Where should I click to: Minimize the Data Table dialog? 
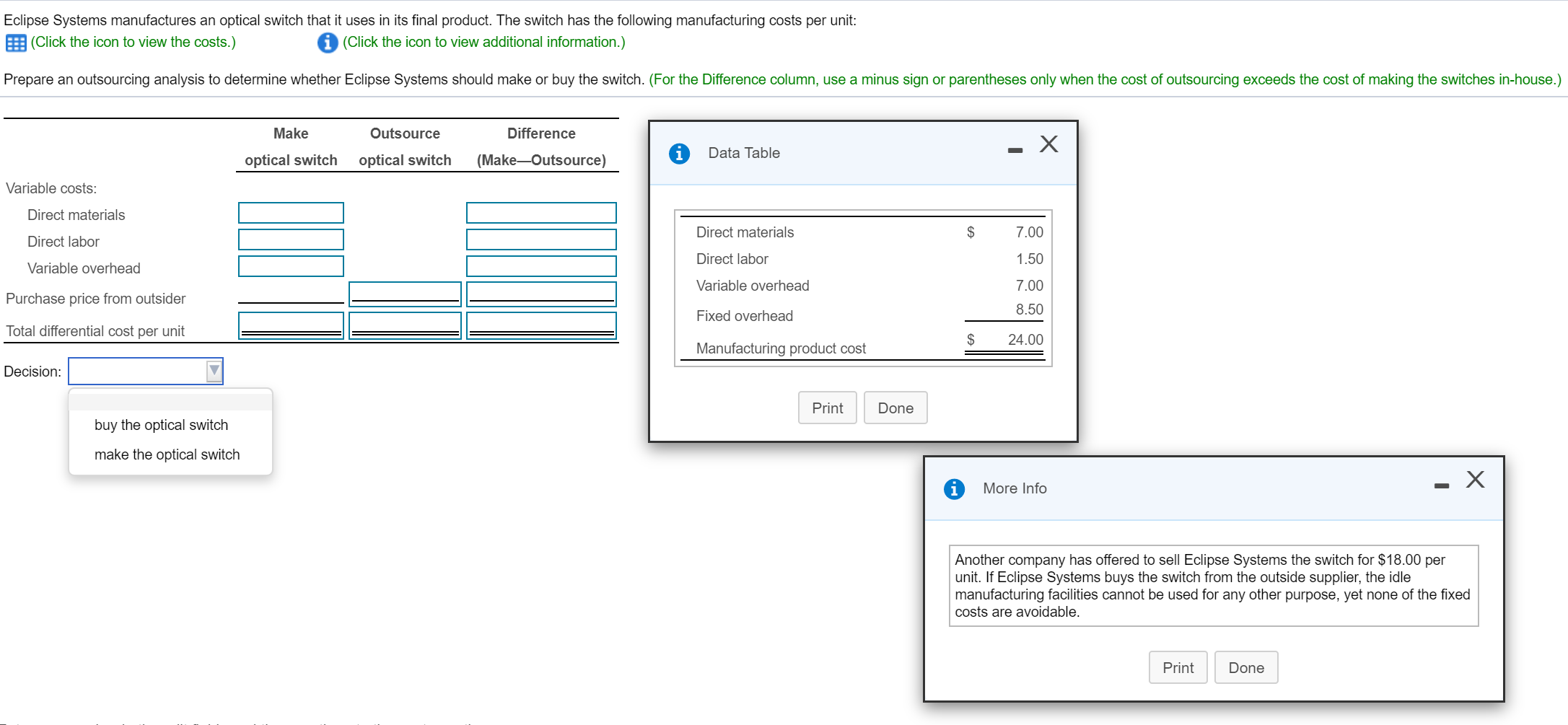[x=1015, y=150]
